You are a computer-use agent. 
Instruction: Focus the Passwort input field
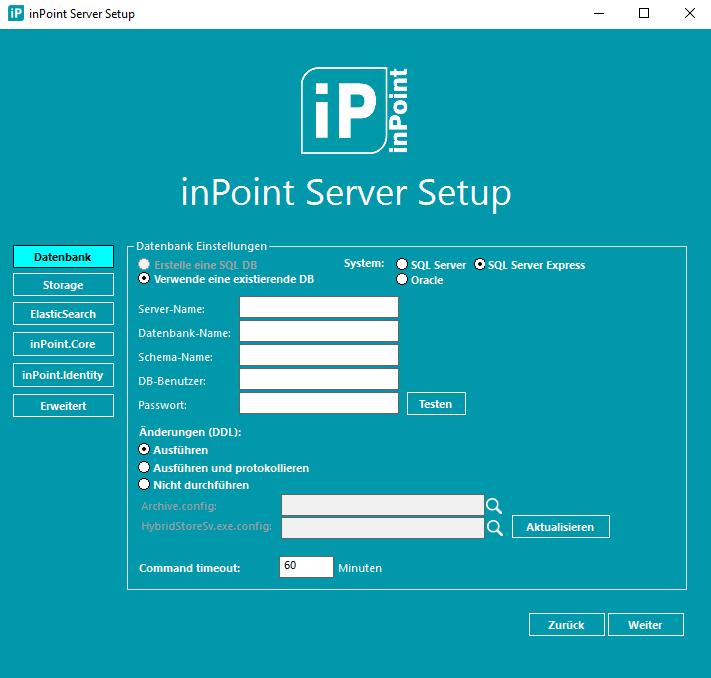pyautogui.click(x=319, y=403)
